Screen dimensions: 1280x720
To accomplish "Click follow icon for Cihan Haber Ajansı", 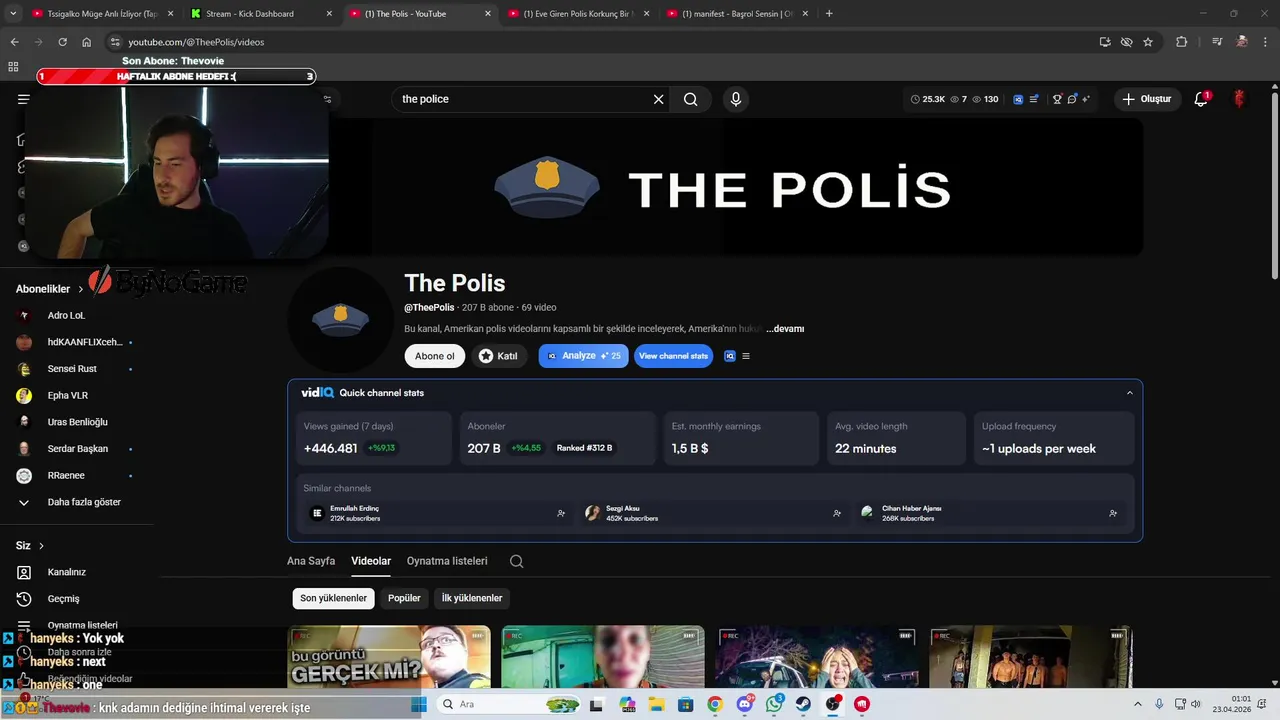I will coord(1113,513).
